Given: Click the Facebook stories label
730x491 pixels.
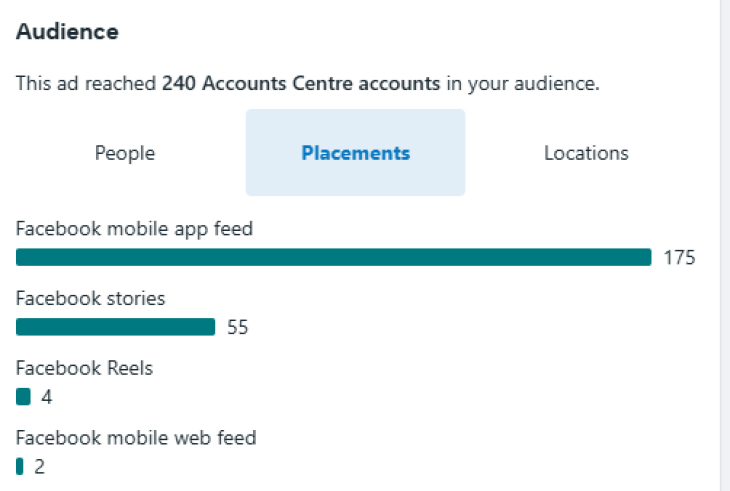Looking at the screenshot, I should pos(90,298).
